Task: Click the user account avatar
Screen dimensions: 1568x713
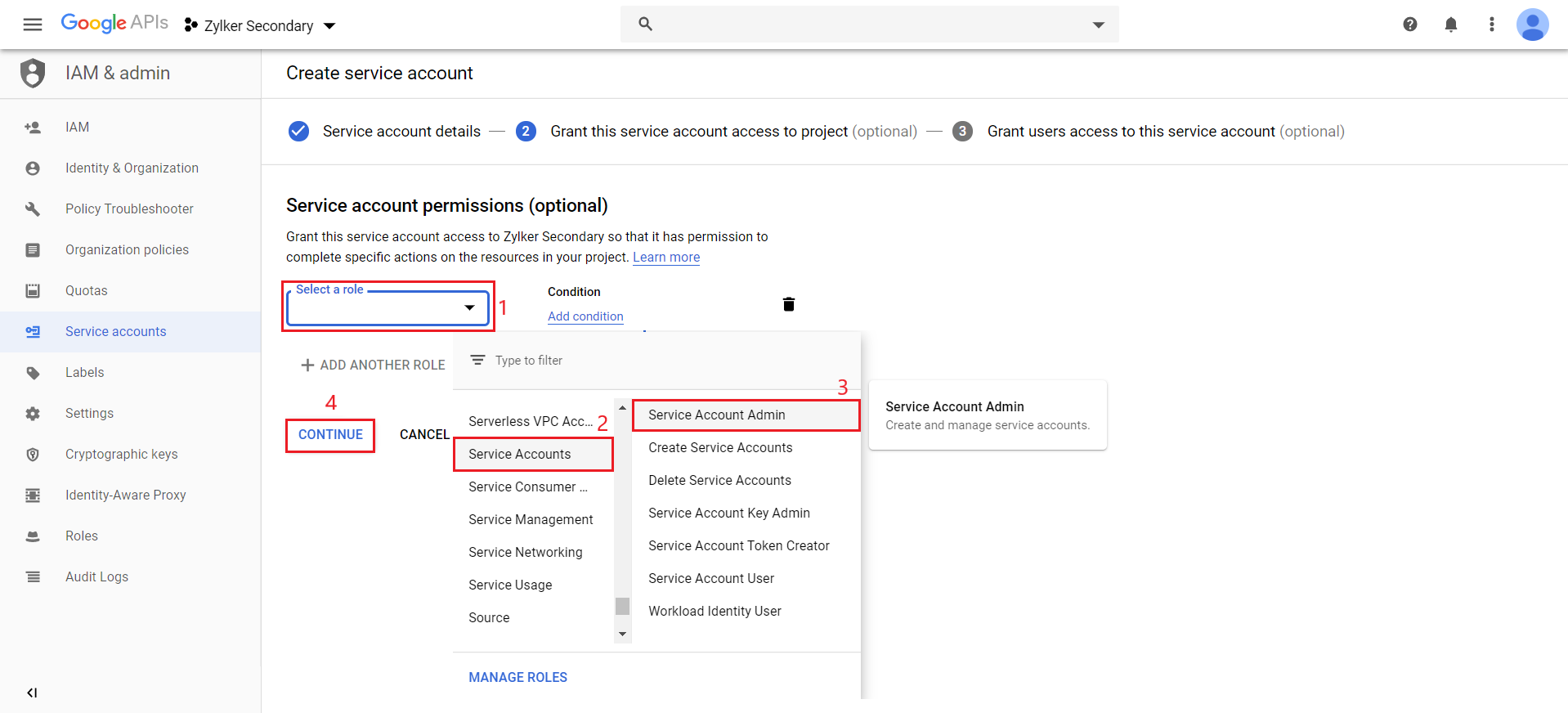Action: [x=1531, y=25]
